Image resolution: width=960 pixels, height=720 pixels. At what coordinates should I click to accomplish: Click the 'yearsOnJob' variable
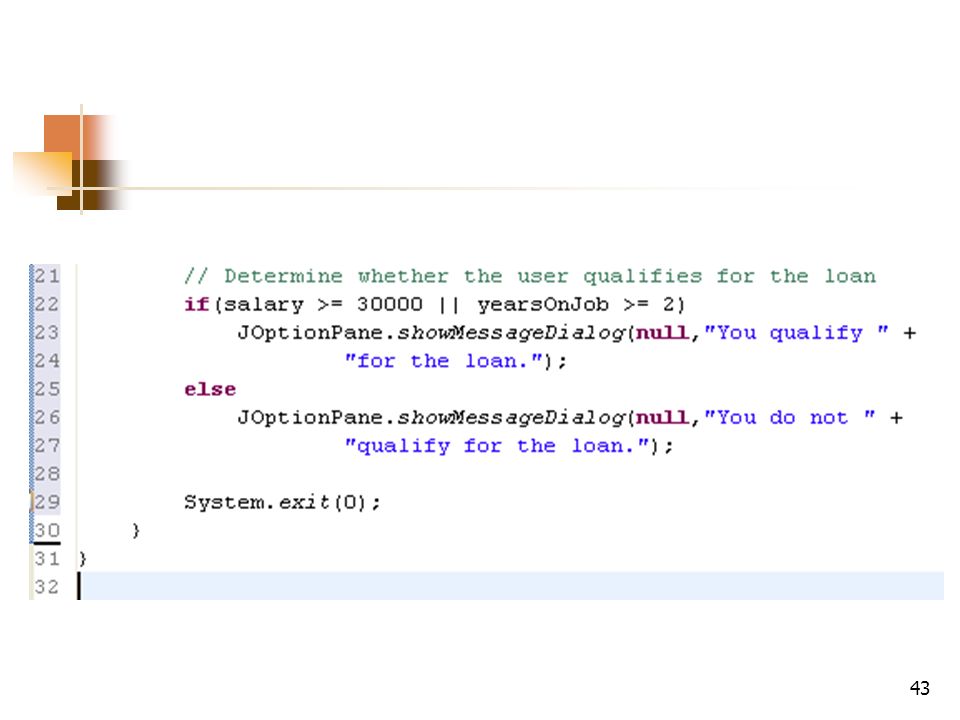(543, 304)
